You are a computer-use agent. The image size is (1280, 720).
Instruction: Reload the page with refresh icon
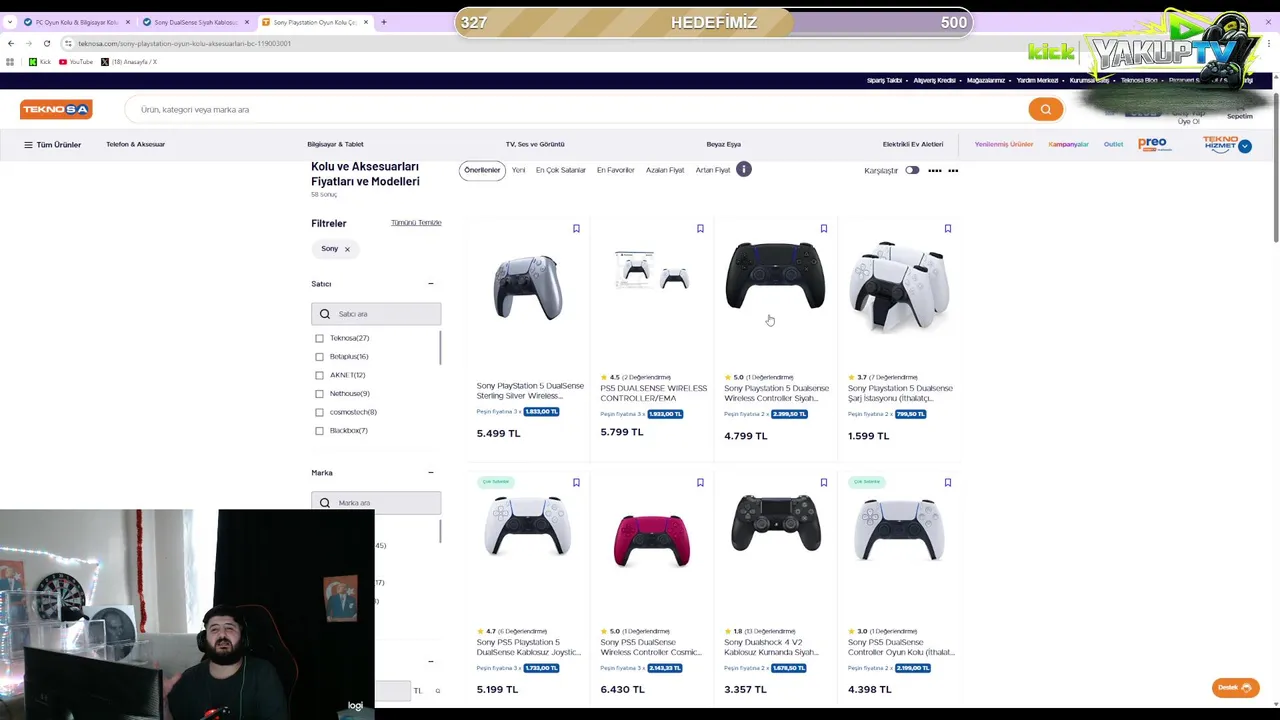point(46,43)
